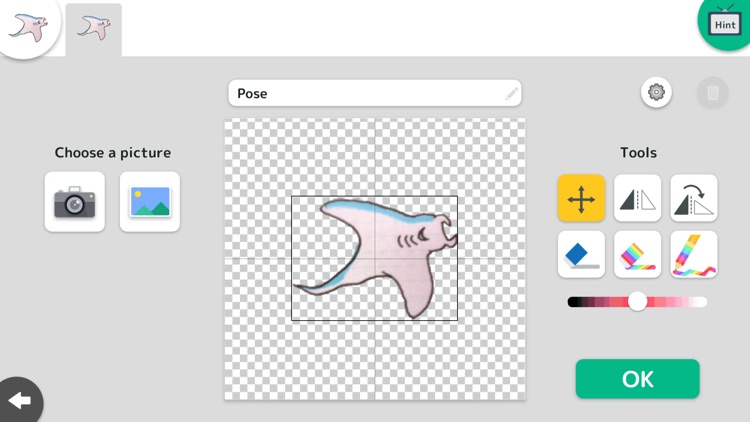Screen dimensions: 750x422
Task: Open the settings gear
Action: tap(656, 92)
